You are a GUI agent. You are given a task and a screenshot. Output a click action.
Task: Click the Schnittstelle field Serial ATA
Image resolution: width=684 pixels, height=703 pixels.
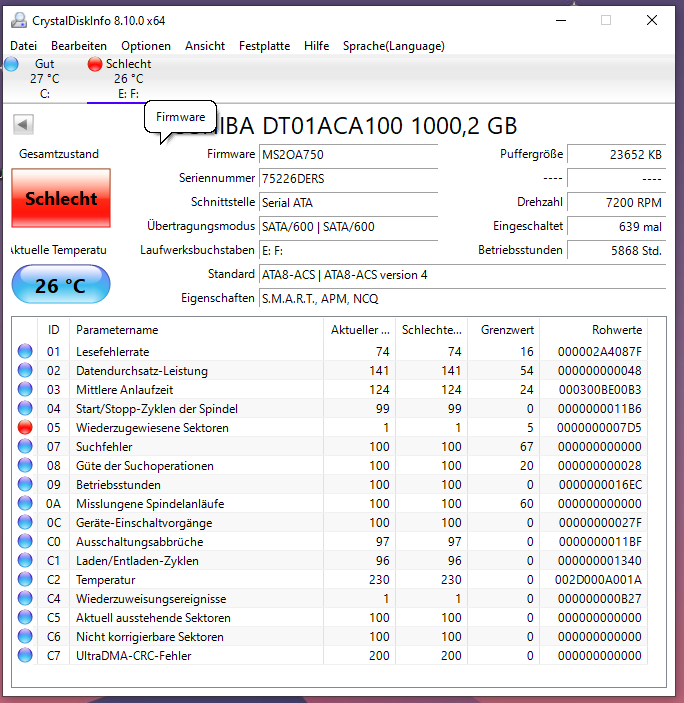348,202
